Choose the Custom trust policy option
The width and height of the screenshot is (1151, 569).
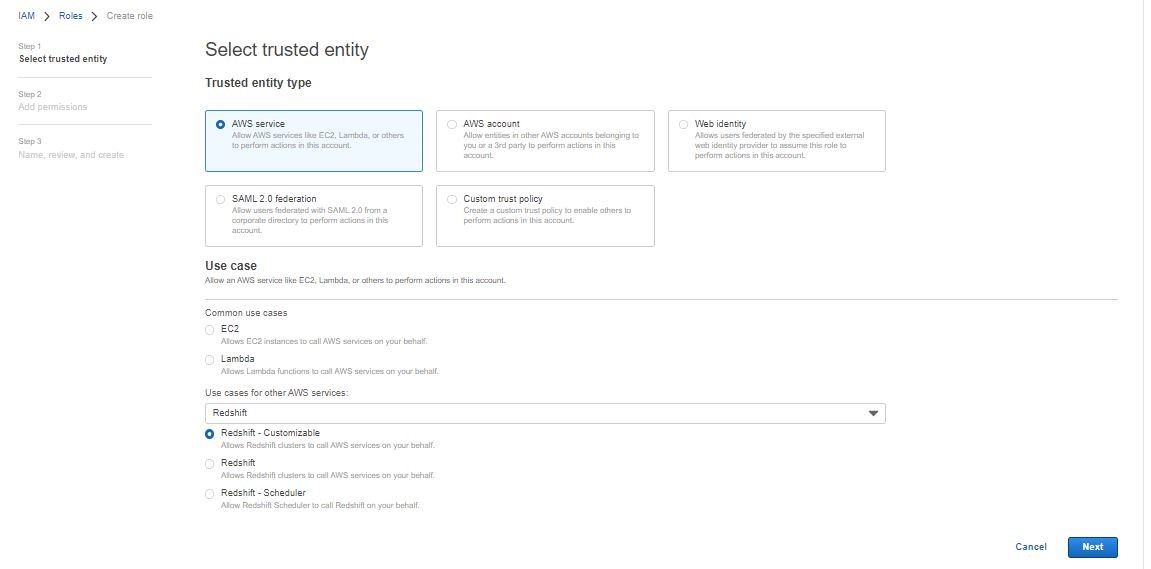[452, 199]
